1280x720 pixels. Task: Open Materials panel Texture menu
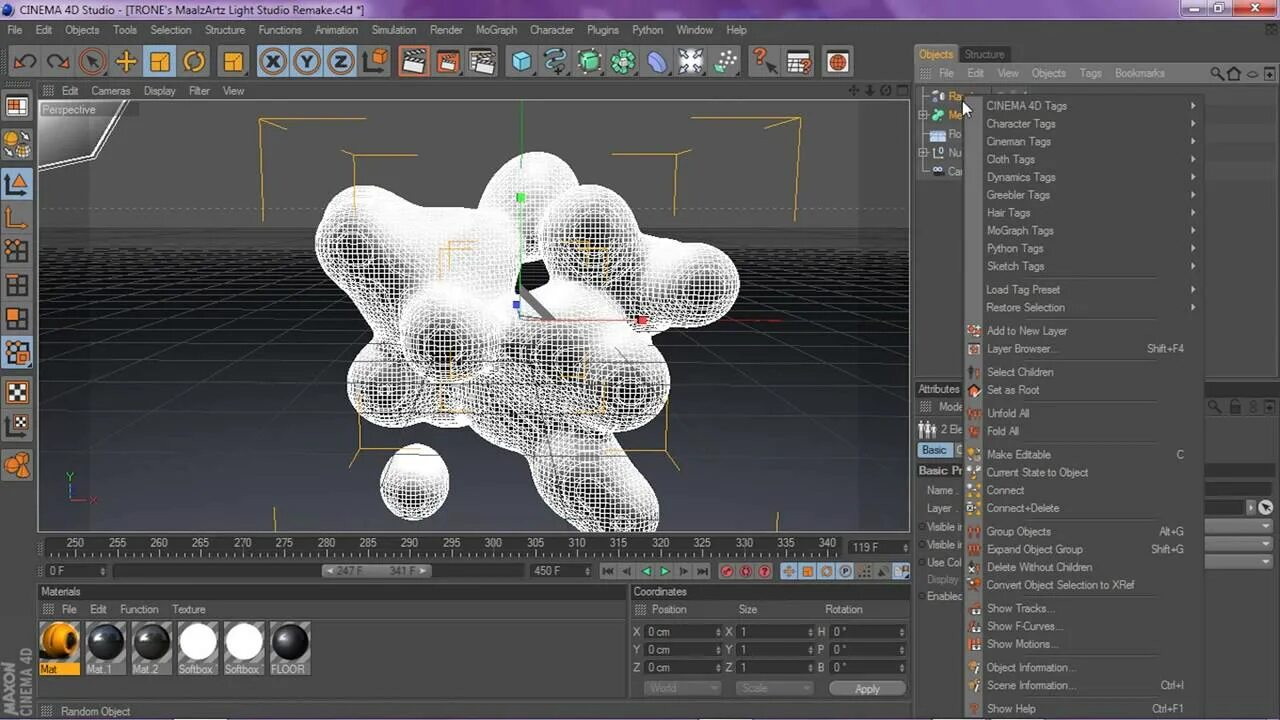click(188, 609)
